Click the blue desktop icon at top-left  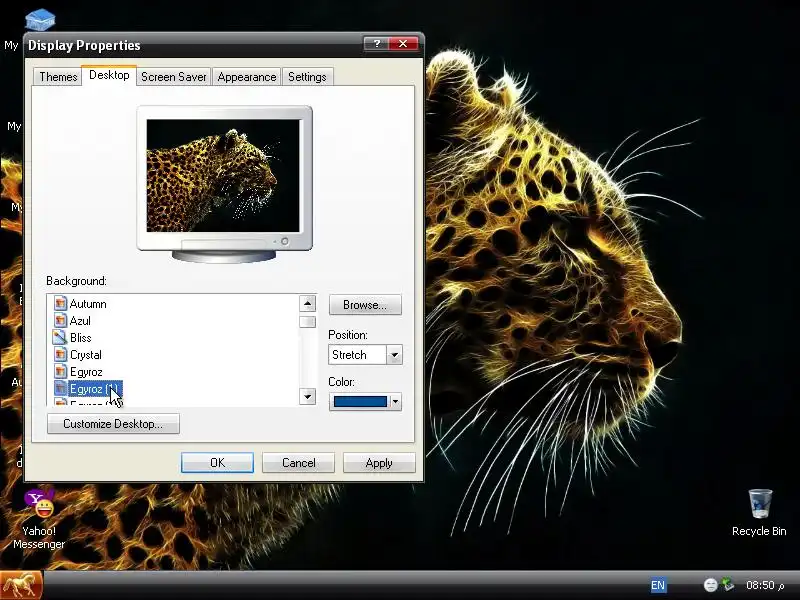tap(40, 19)
